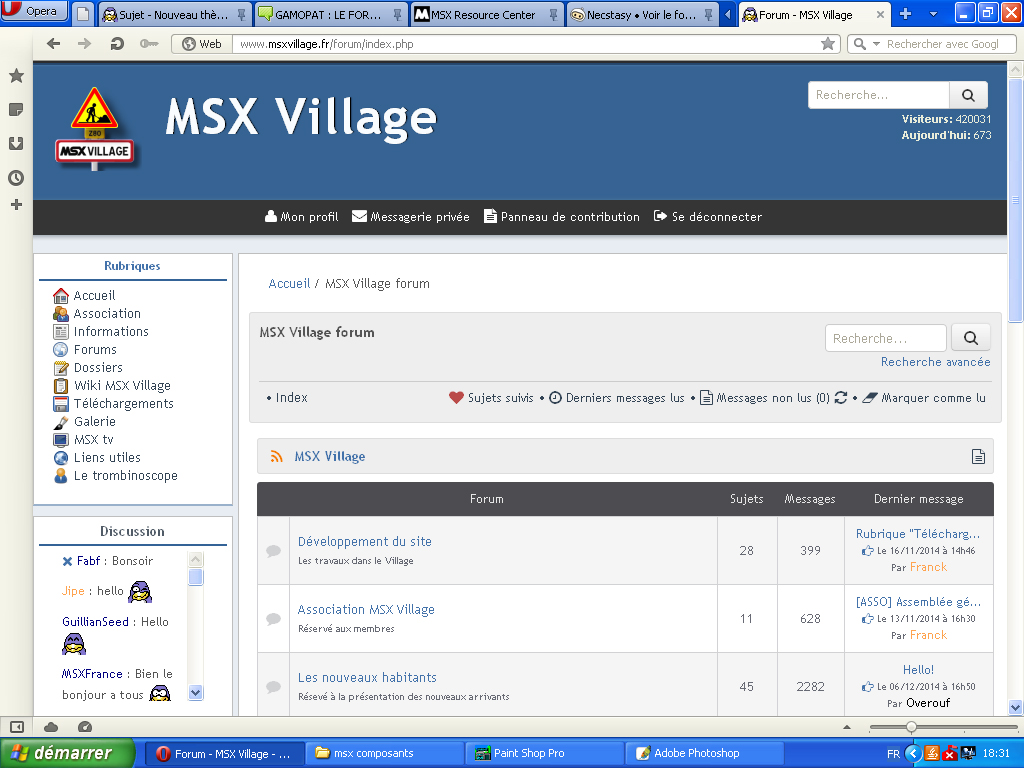1024x768 pixels.
Task: Click document icon in MSX Village category bar
Action: pyautogui.click(x=978, y=456)
